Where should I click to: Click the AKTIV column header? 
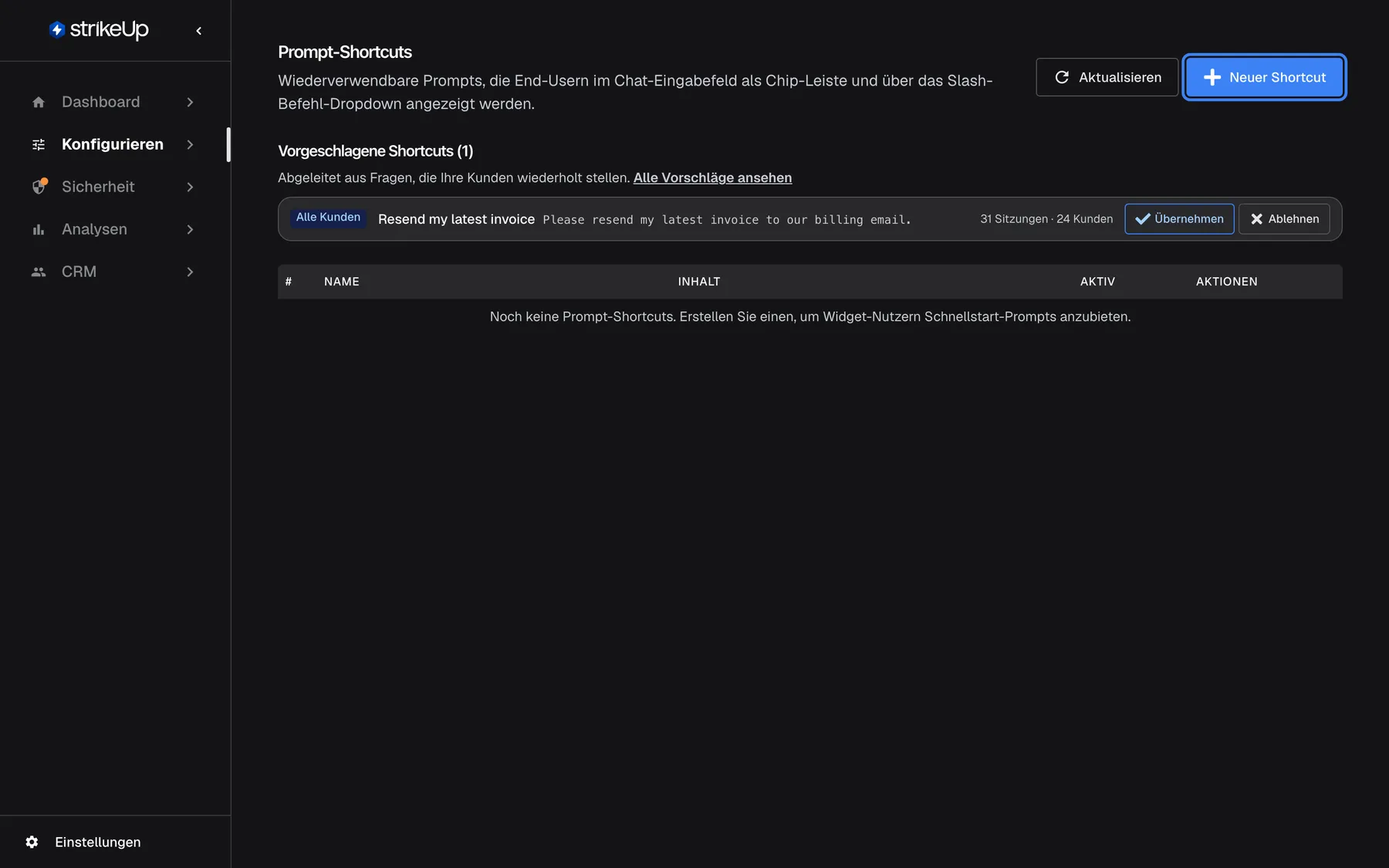click(1097, 282)
